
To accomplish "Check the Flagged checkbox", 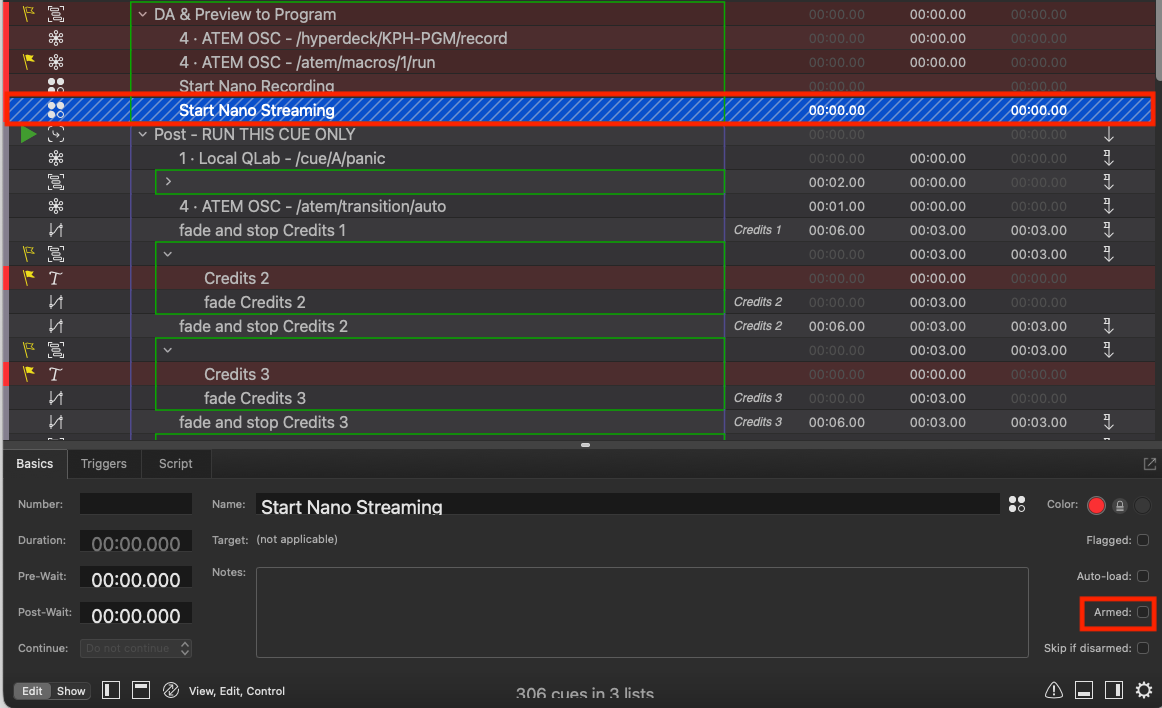I will coord(1143,540).
